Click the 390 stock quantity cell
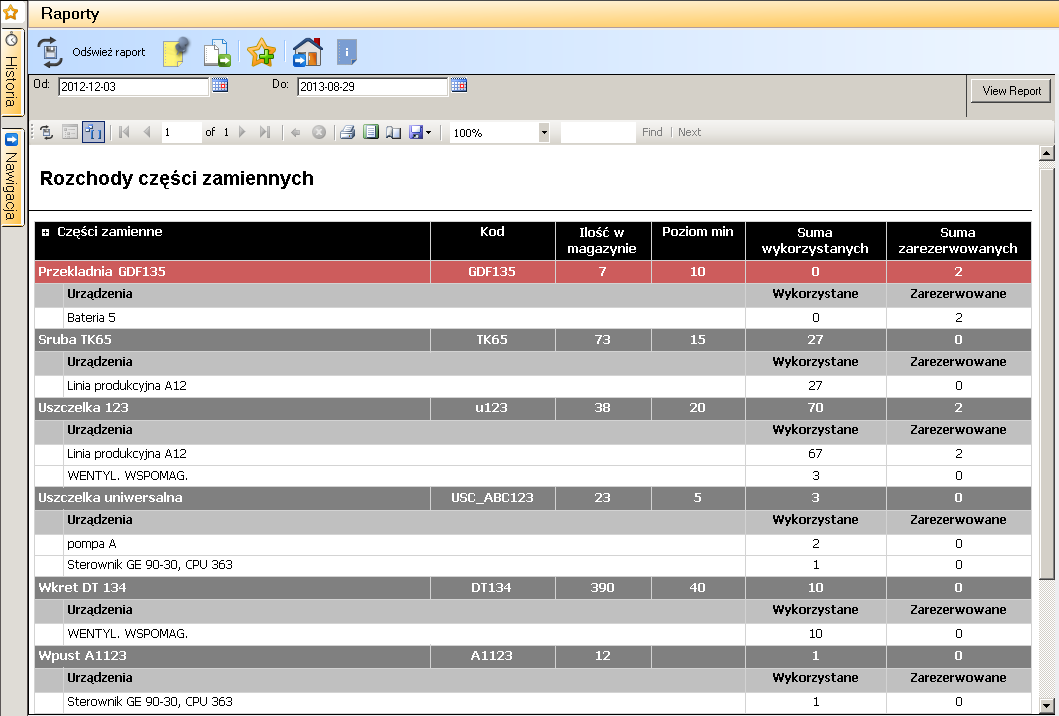Screen dimensions: 1059x716 (602, 588)
